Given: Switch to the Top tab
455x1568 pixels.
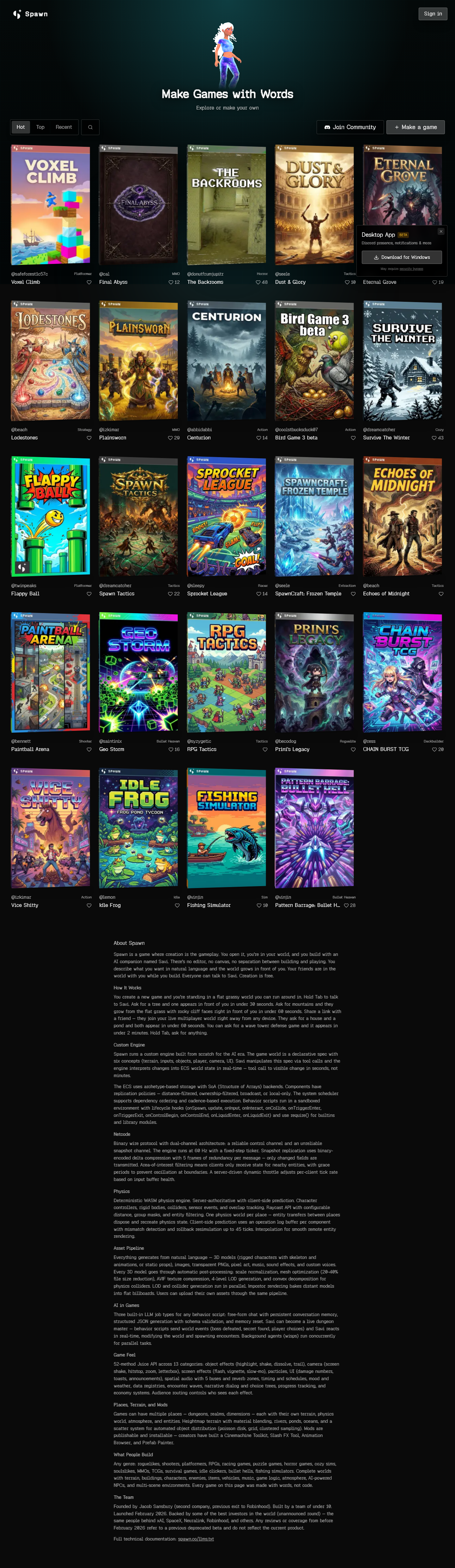Looking at the screenshot, I should click(40, 127).
